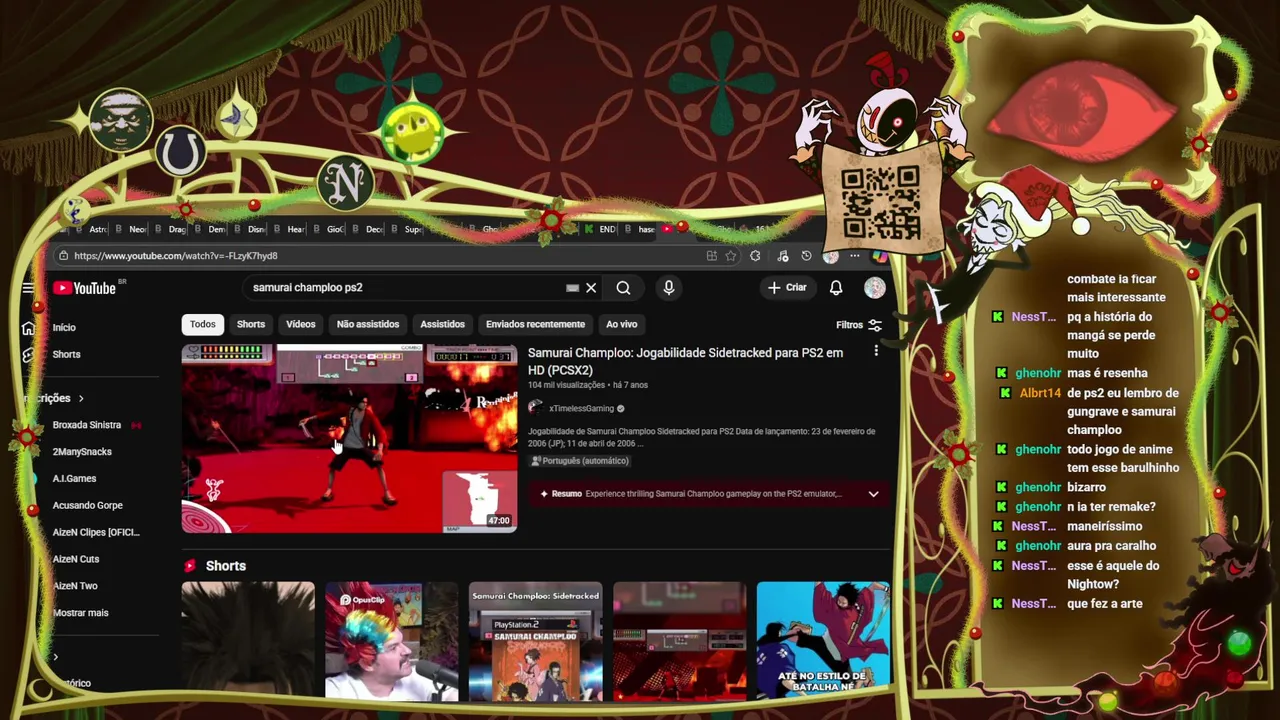The height and width of the screenshot is (720, 1280).
Task: Bookmark the page with the star icon
Action: [x=731, y=256]
